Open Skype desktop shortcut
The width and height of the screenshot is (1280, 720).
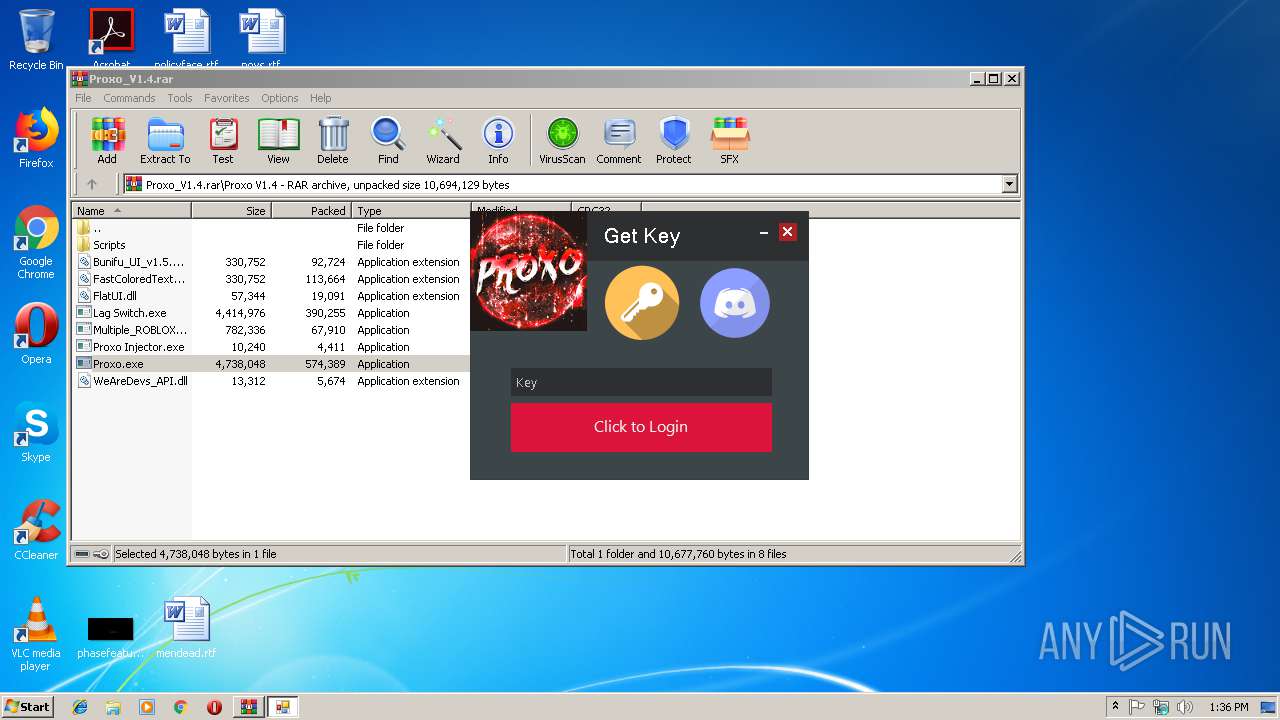36,432
